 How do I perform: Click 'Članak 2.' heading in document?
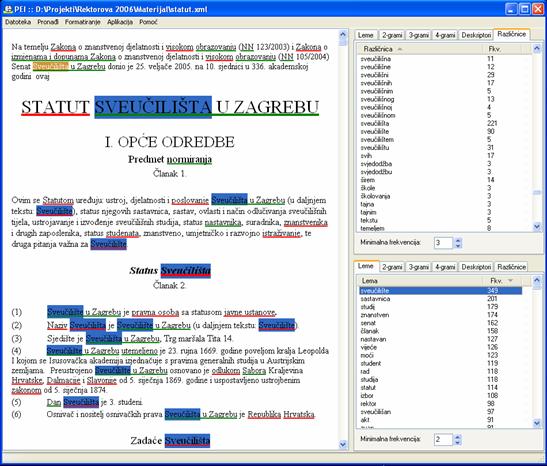[x=169, y=285]
